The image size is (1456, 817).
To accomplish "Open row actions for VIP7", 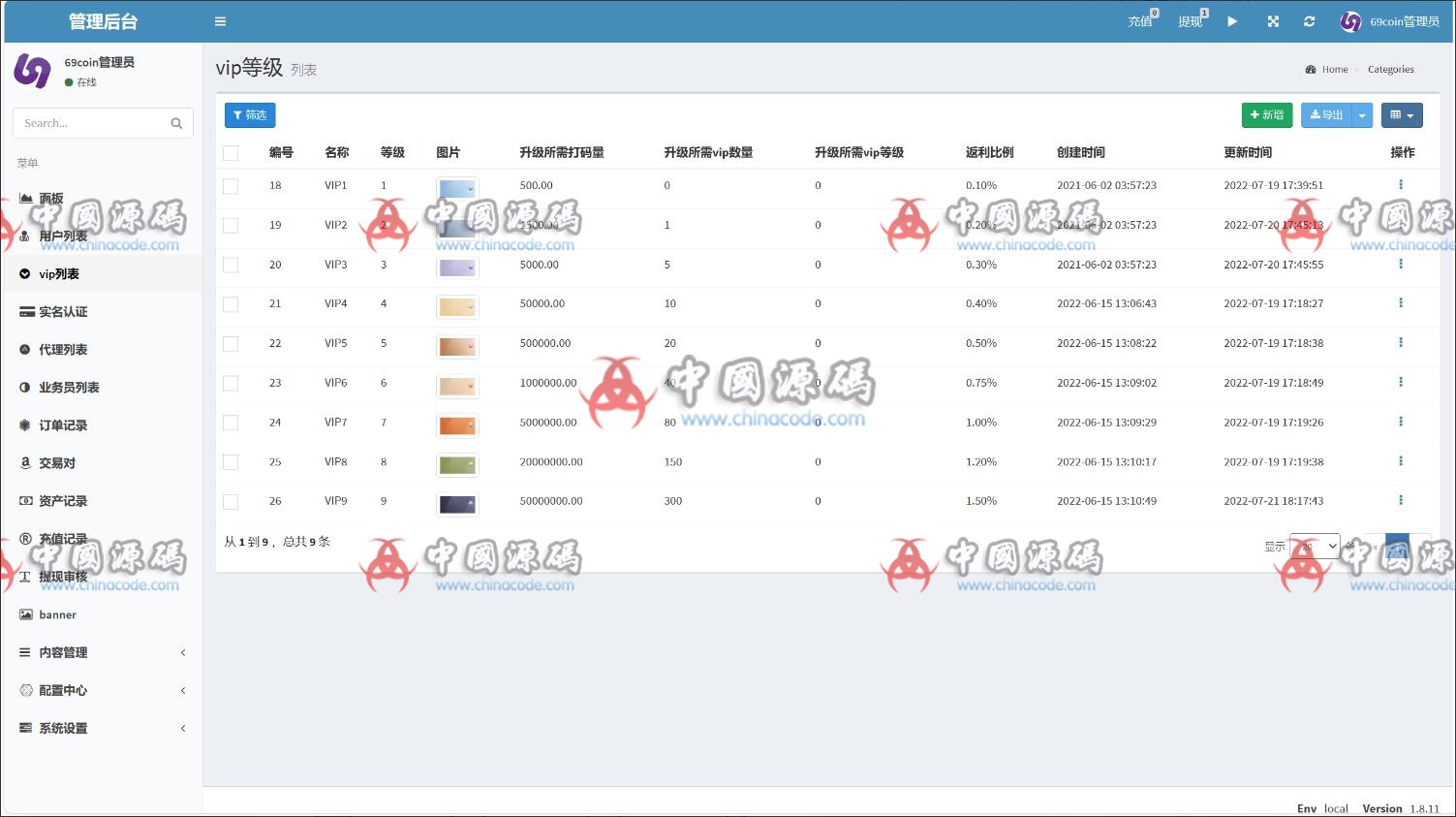I will coord(1400,422).
